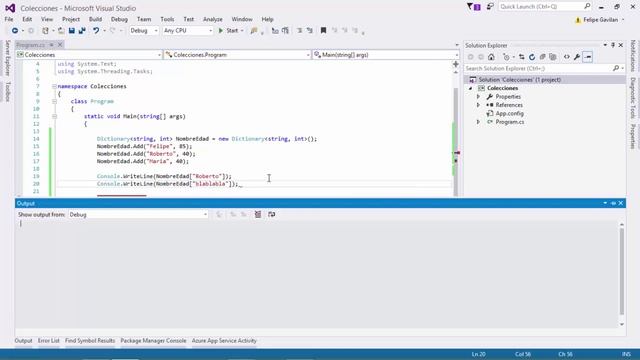Clear all output with Output toolbar icon
The height and width of the screenshot is (360, 640).
click(258, 214)
